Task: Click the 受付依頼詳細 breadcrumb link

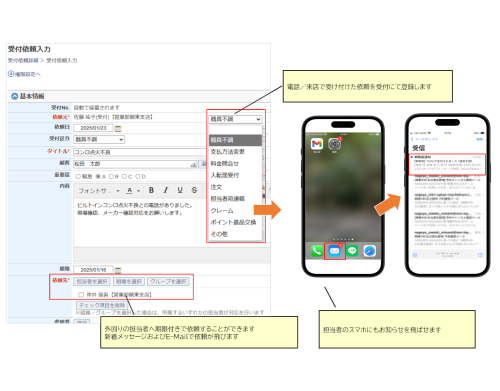Action: (23, 60)
